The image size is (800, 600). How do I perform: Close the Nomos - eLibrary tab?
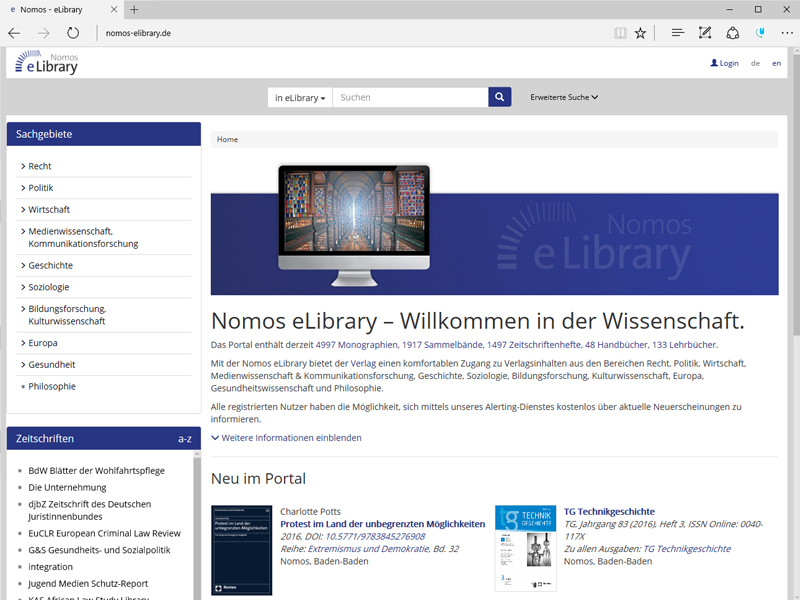(x=114, y=9)
